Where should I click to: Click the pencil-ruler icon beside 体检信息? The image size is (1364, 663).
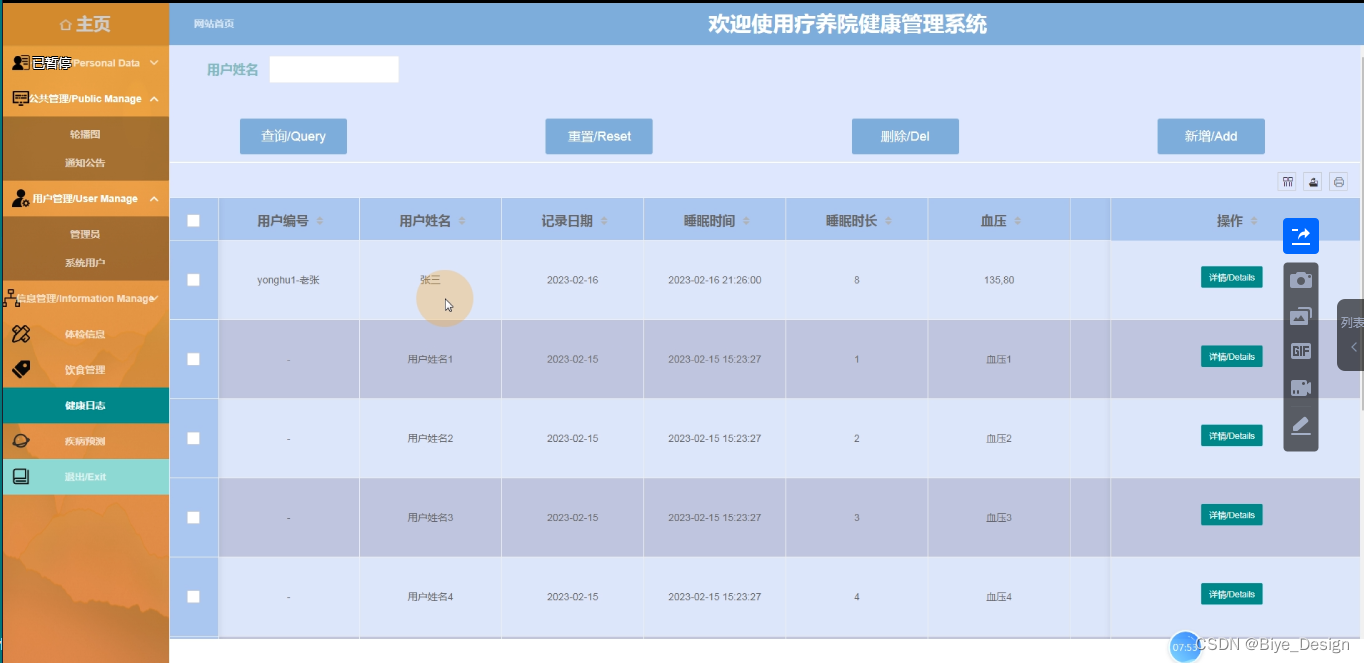click(21, 334)
